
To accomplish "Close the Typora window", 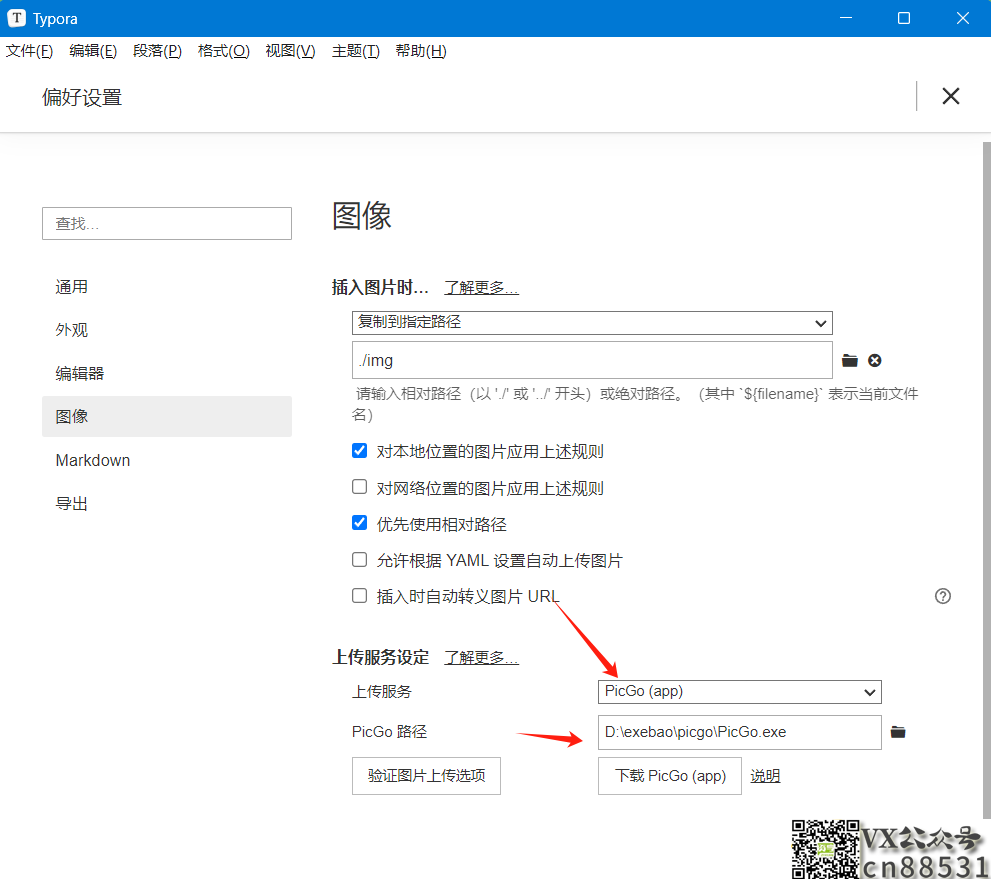I will 962,18.
